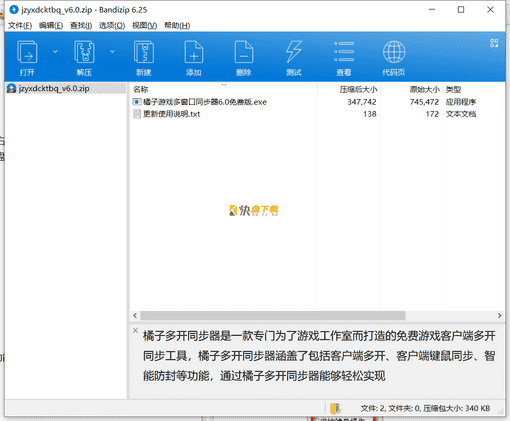The image size is (510, 421).
Task: Open the Help (帮助) menu
Action: tap(177, 25)
